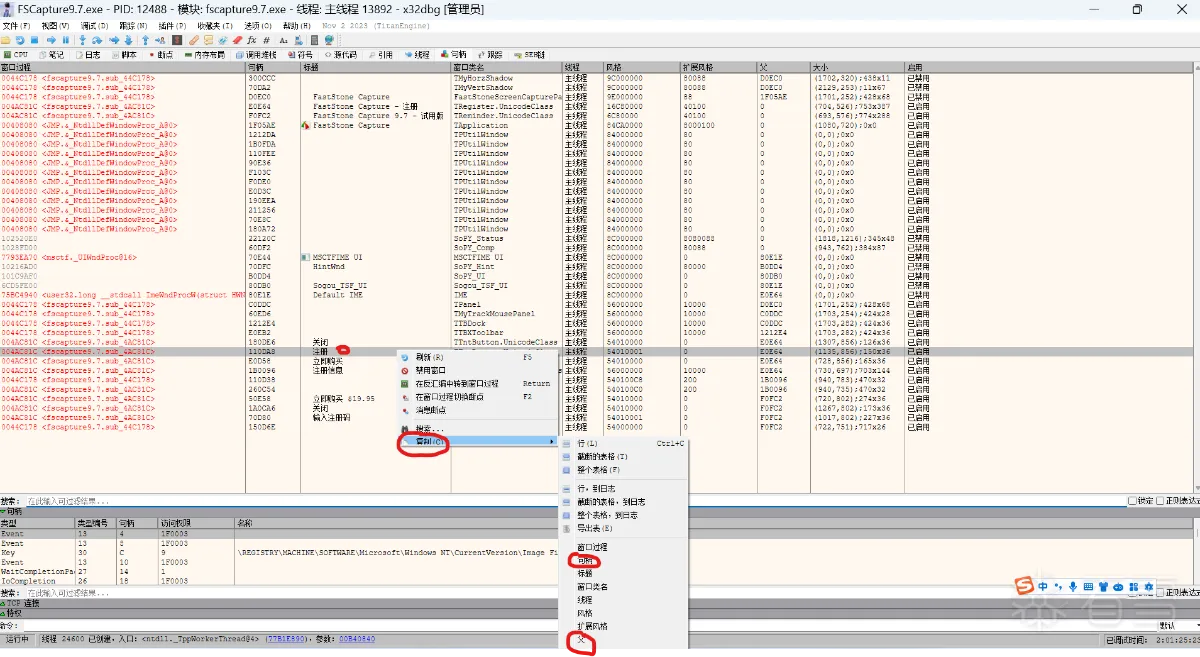
Task: Click the # hash toolbar icon
Action: (266, 40)
